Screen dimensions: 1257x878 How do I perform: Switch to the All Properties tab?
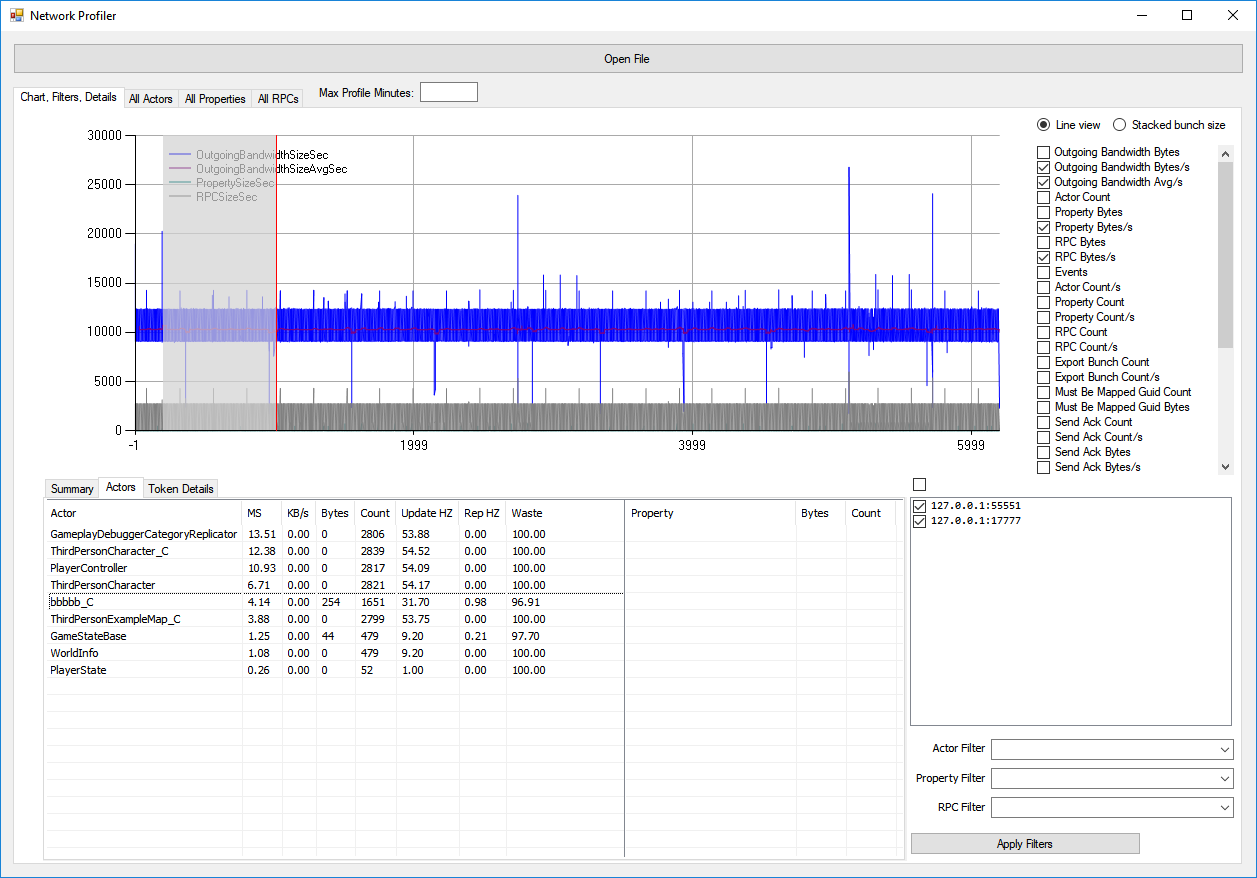(215, 99)
